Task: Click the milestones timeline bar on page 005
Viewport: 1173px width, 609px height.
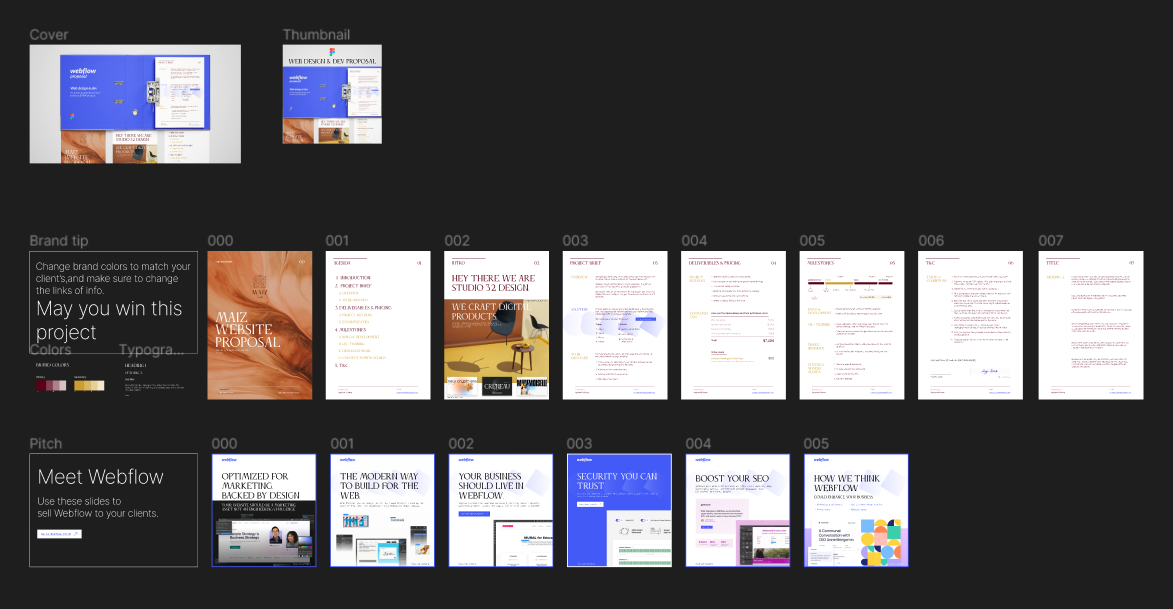Action: pos(851,284)
